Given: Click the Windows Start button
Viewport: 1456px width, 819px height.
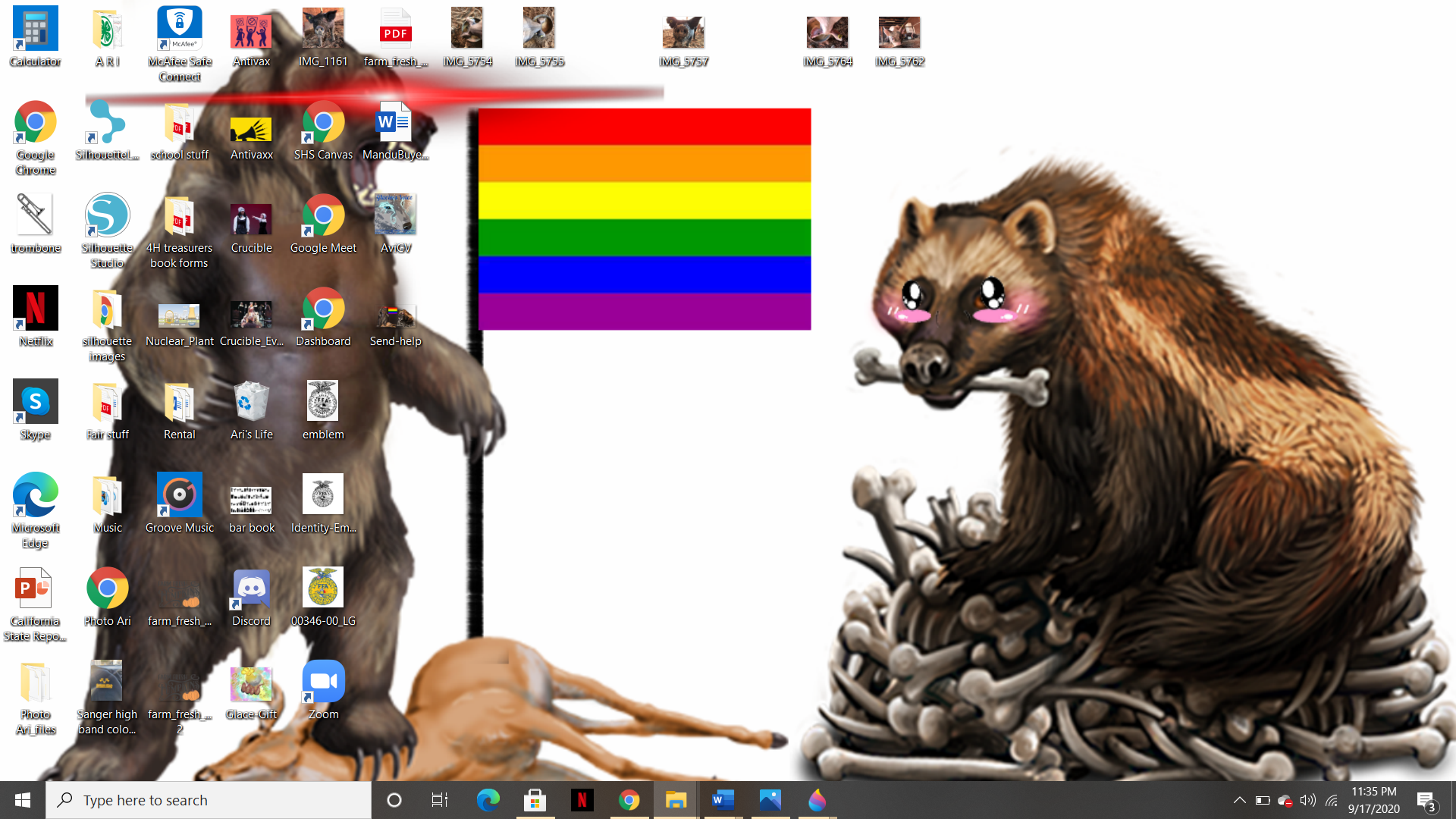Looking at the screenshot, I should 22,800.
